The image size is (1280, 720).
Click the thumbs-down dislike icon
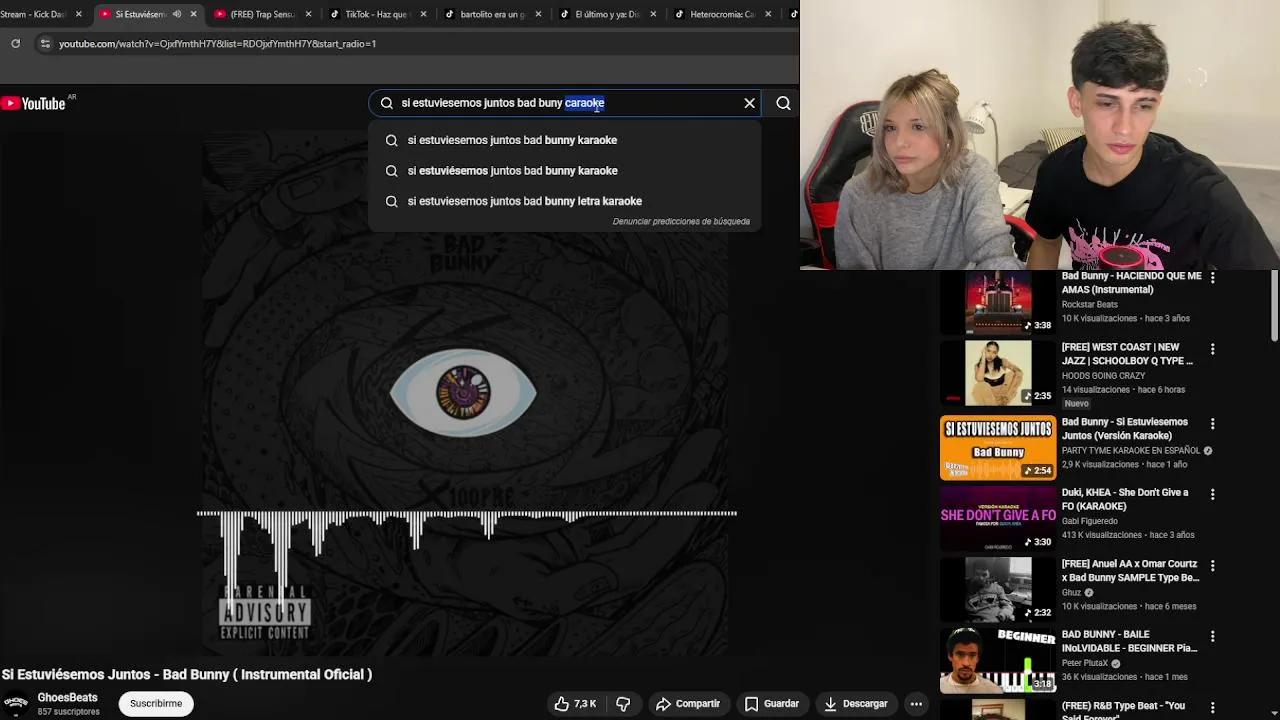tap(622, 703)
